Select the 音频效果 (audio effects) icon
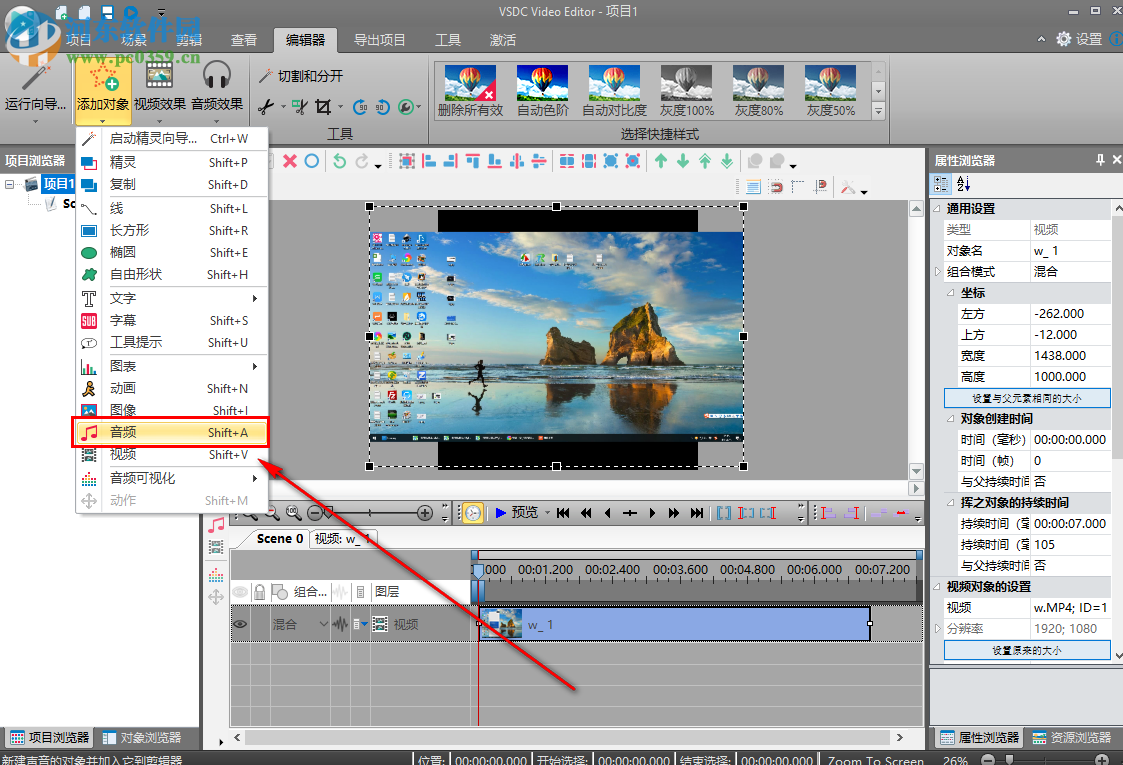Screen dimensions: 1123x765 (x=216, y=90)
